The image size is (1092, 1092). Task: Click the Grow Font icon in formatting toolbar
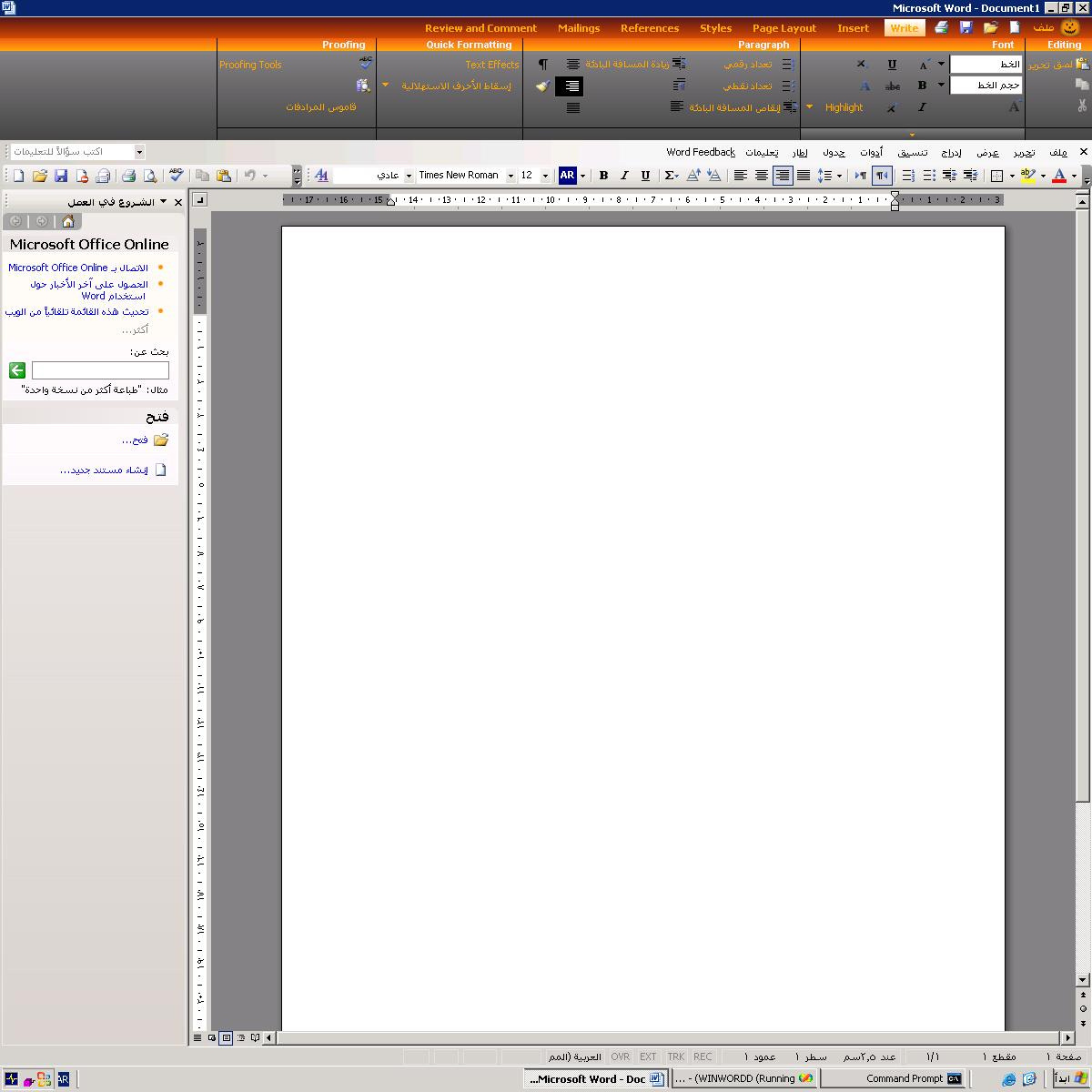pos(693,176)
